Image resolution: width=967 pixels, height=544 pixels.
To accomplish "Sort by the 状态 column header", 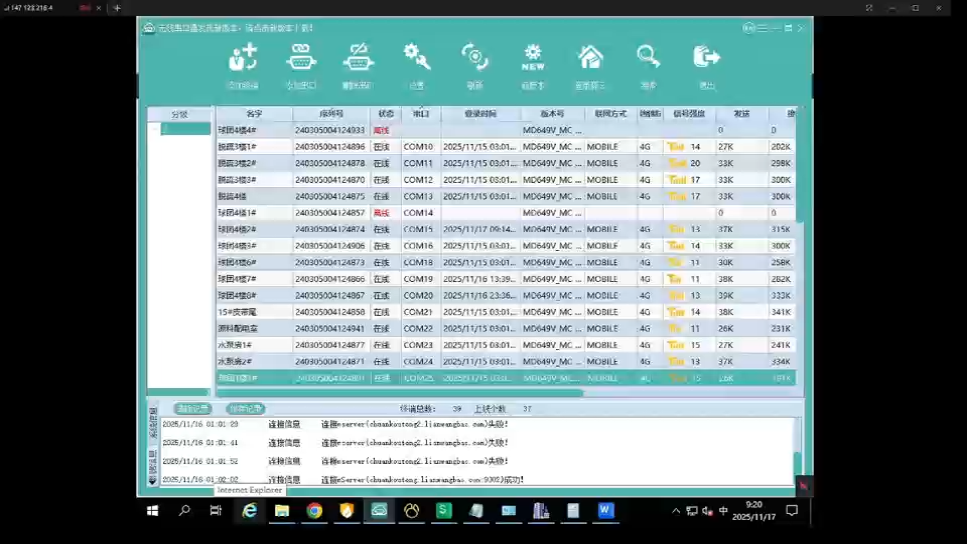I will pyautogui.click(x=386, y=113).
